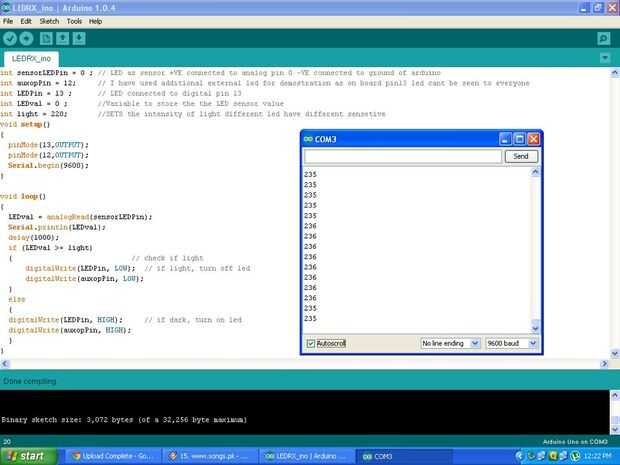Click editor vertical scroll down arrow
620x465 pixels.
(615, 353)
